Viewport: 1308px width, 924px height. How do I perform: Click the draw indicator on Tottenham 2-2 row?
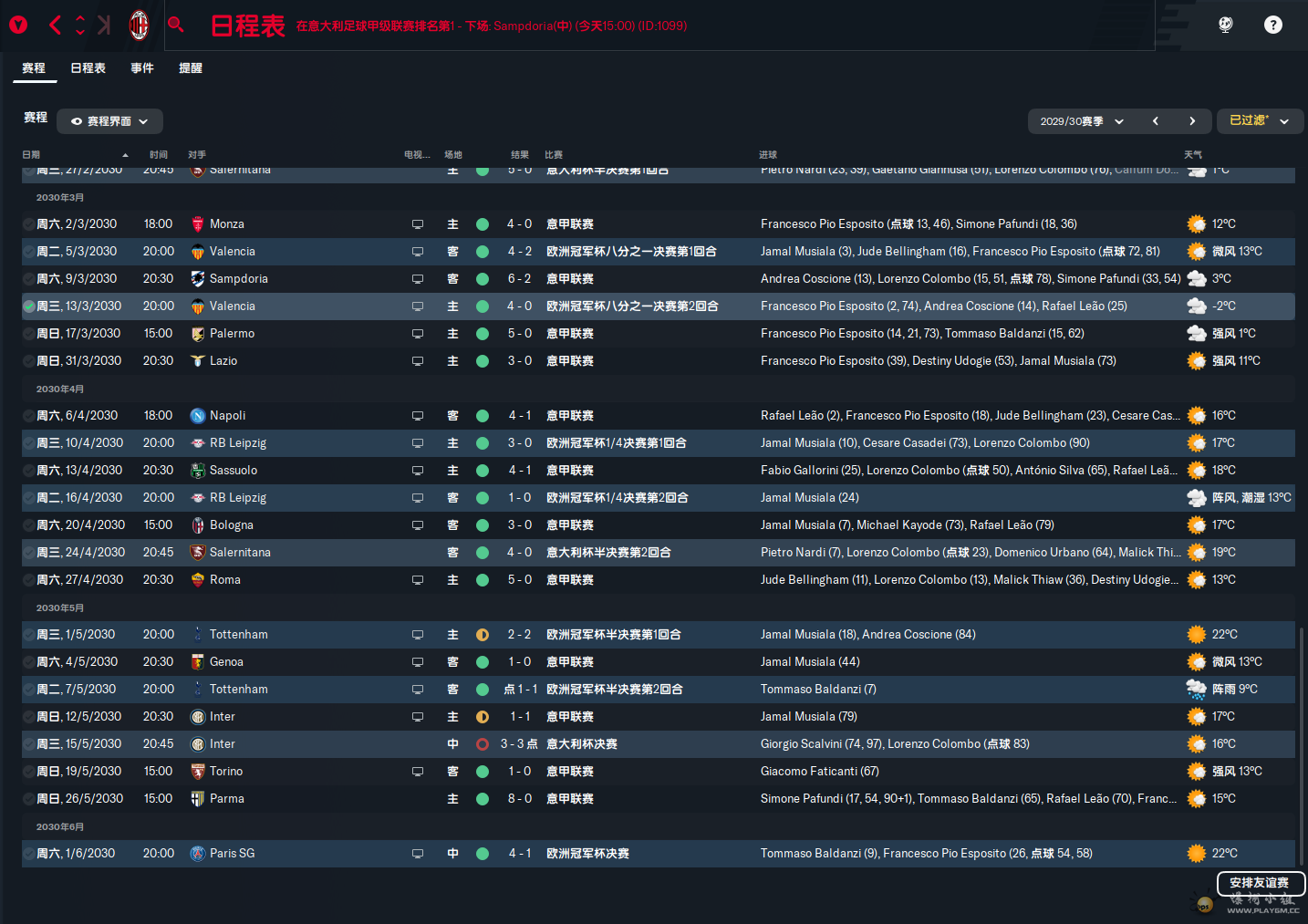483,635
